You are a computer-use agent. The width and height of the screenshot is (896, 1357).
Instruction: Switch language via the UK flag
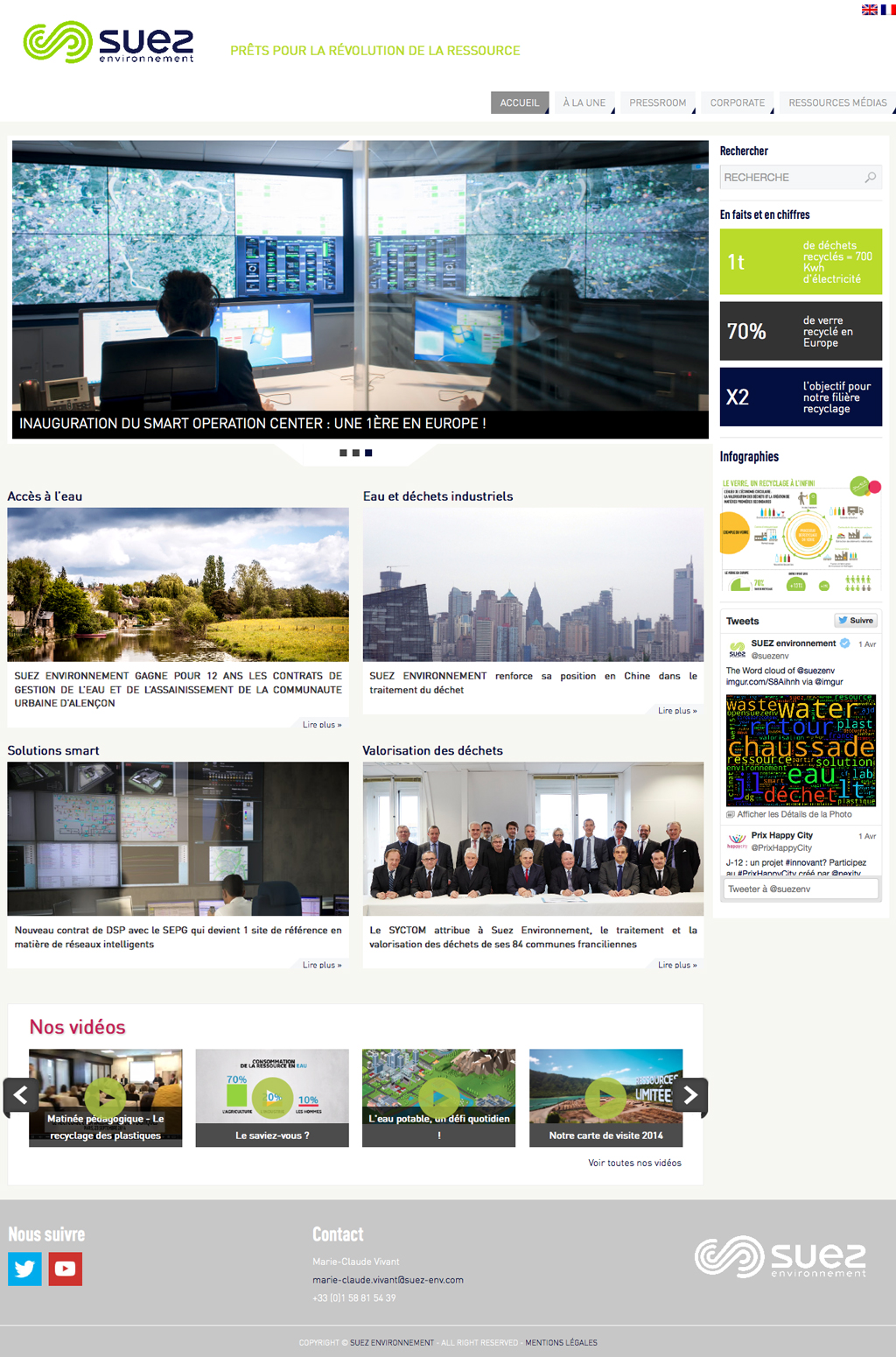point(870,10)
